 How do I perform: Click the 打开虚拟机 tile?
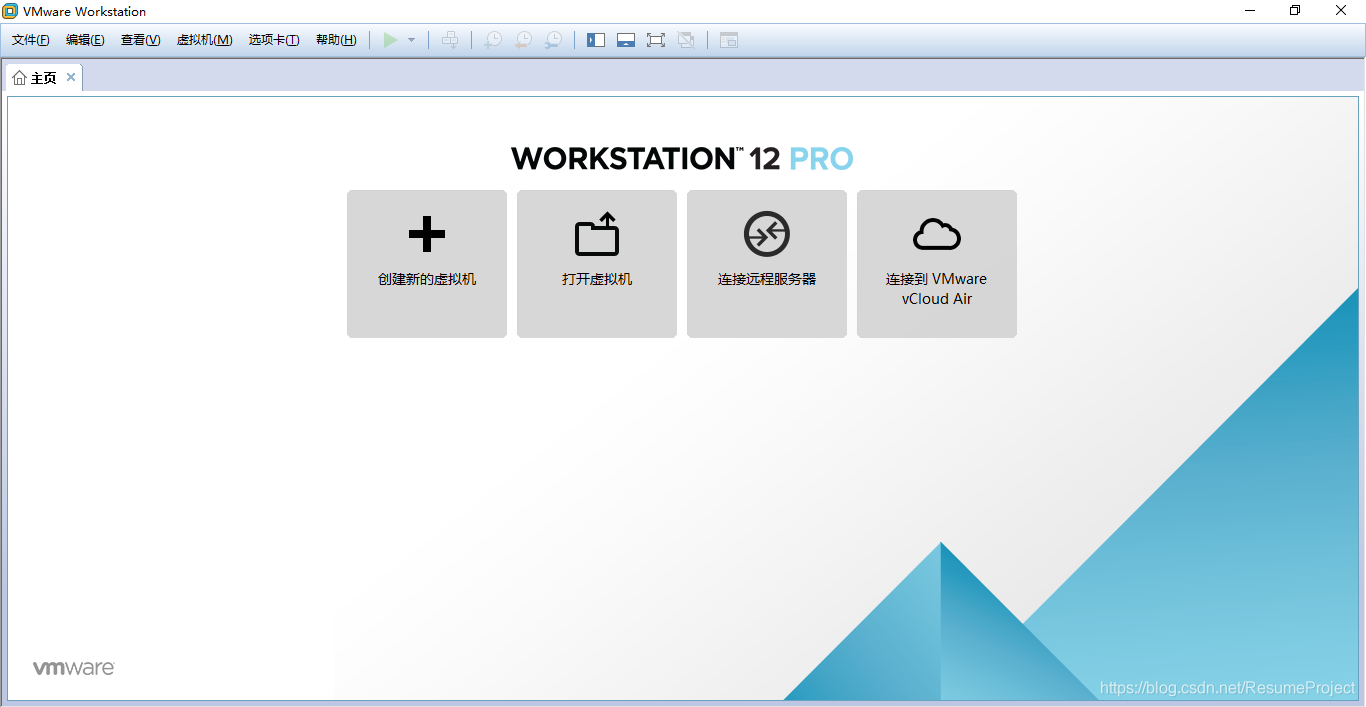coord(597,264)
